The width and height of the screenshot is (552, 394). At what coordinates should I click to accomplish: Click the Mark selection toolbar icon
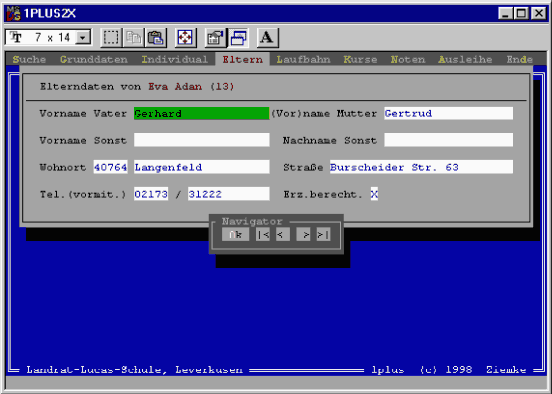(x=111, y=37)
